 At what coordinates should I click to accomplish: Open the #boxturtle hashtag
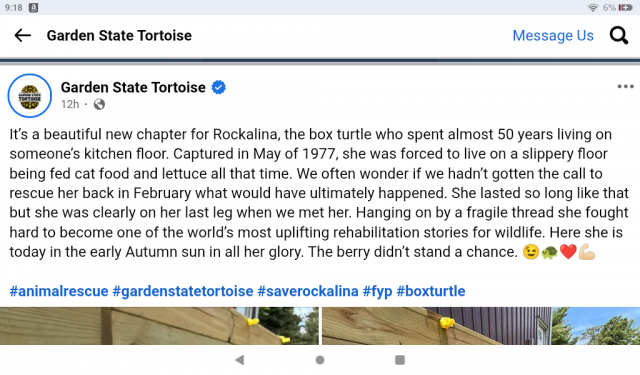click(x=431, y=291)
